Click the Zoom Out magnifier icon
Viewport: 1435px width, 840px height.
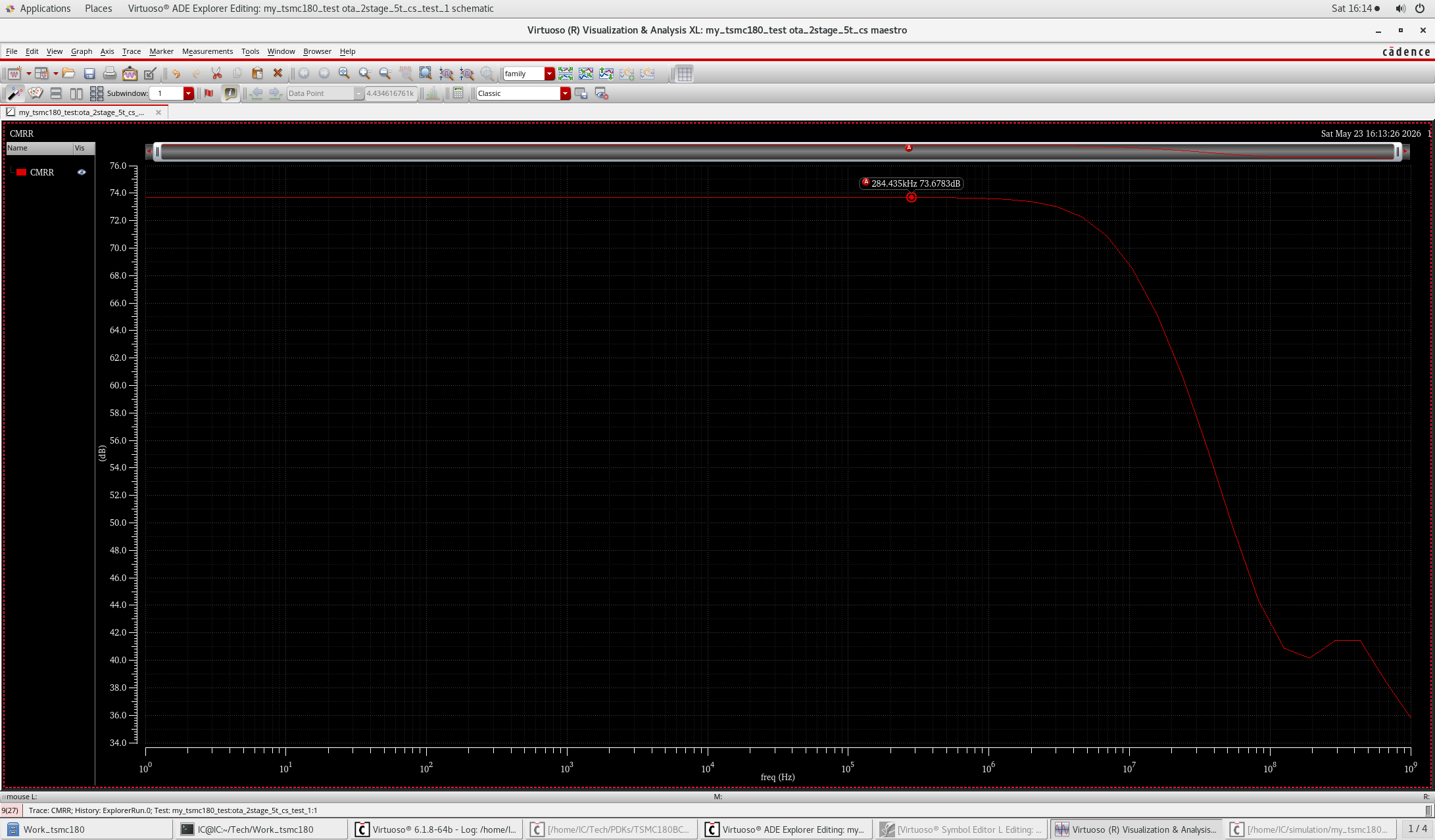coord(385,74)
